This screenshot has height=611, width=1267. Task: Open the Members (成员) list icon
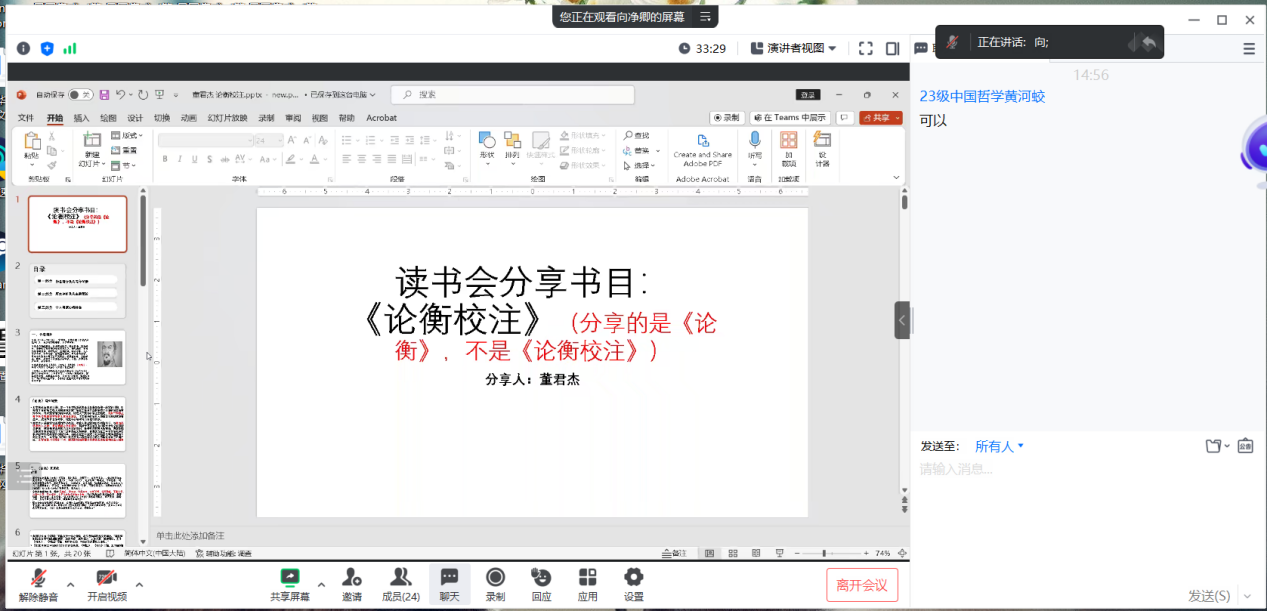[400, 578]
